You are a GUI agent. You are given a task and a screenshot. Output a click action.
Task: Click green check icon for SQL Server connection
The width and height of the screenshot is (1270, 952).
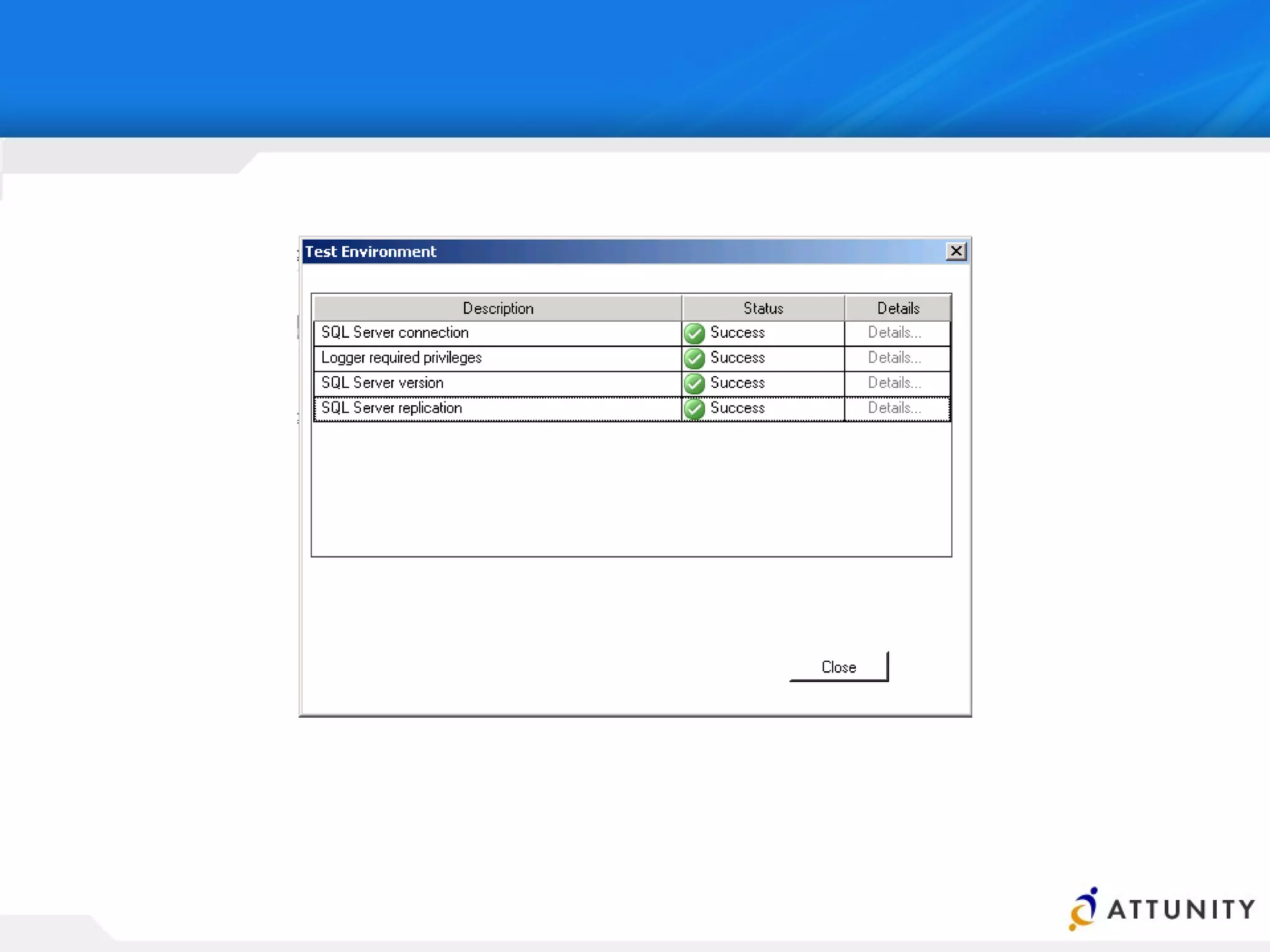coord(695,333)
